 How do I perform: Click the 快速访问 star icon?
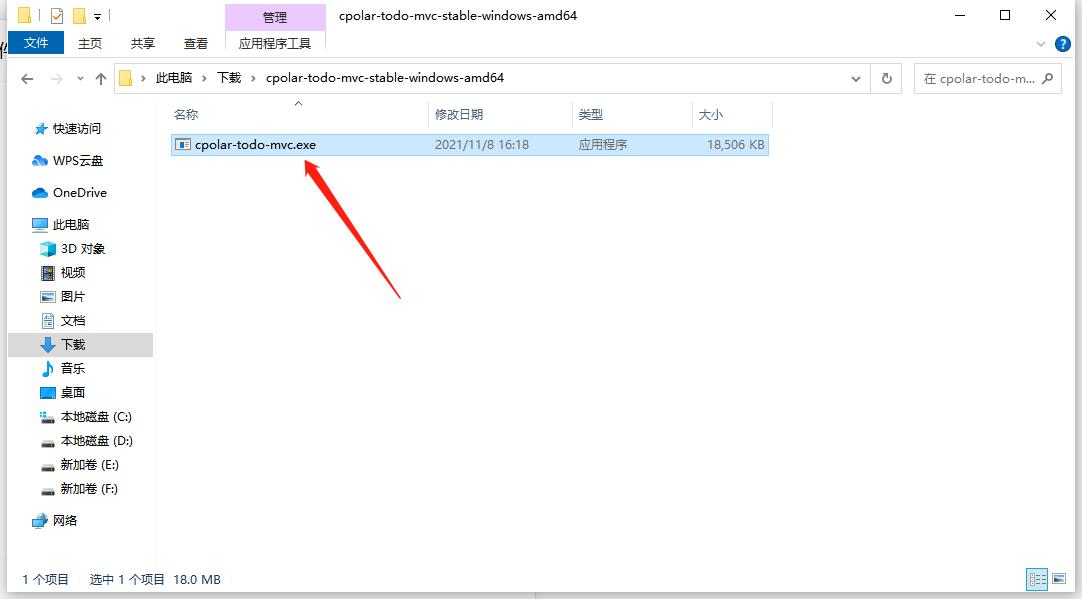pos(41,129)
